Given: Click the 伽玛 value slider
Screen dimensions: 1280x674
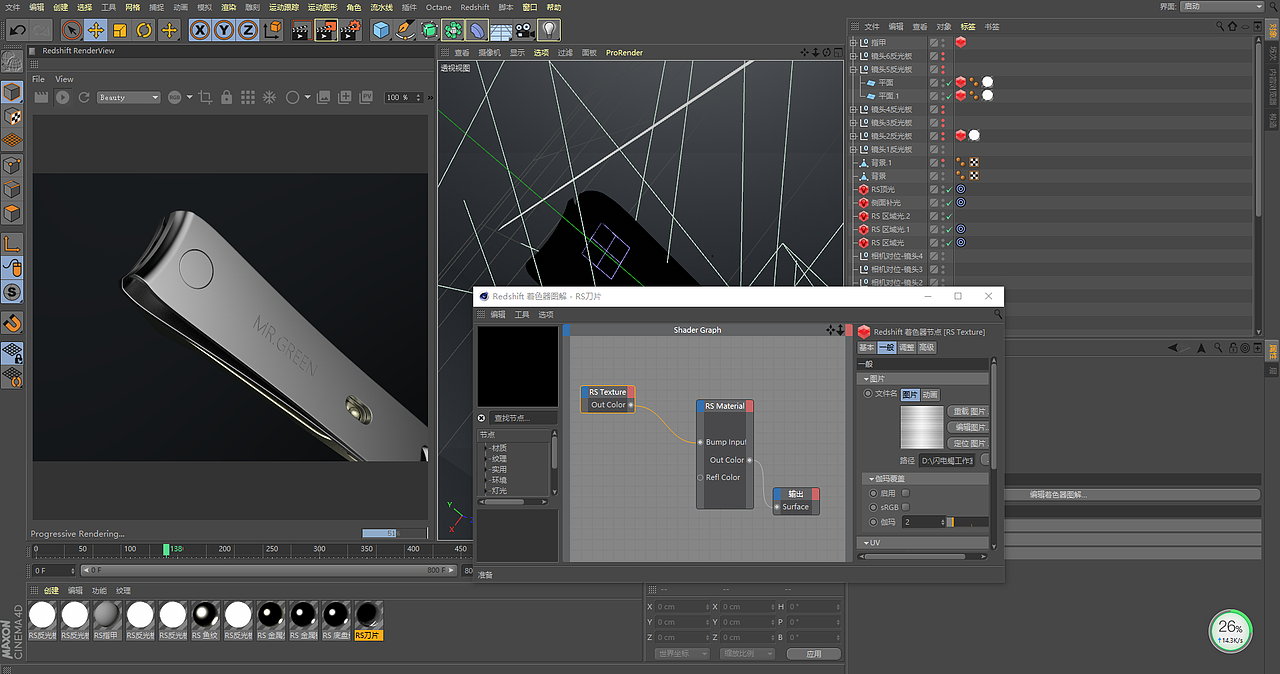Looking at the screenshot, I should (x=969, y=522).
